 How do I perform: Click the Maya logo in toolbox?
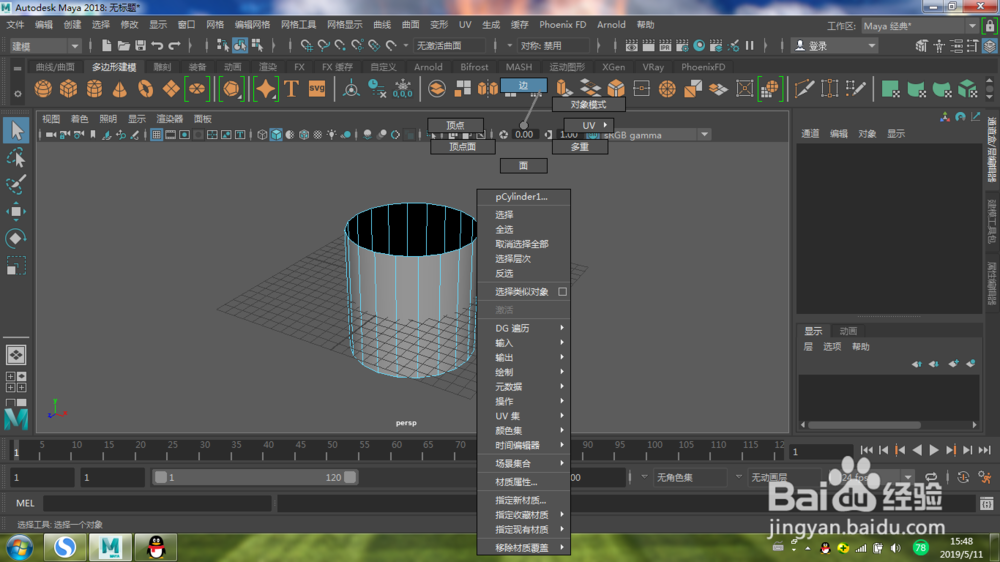tap(16, 419)
